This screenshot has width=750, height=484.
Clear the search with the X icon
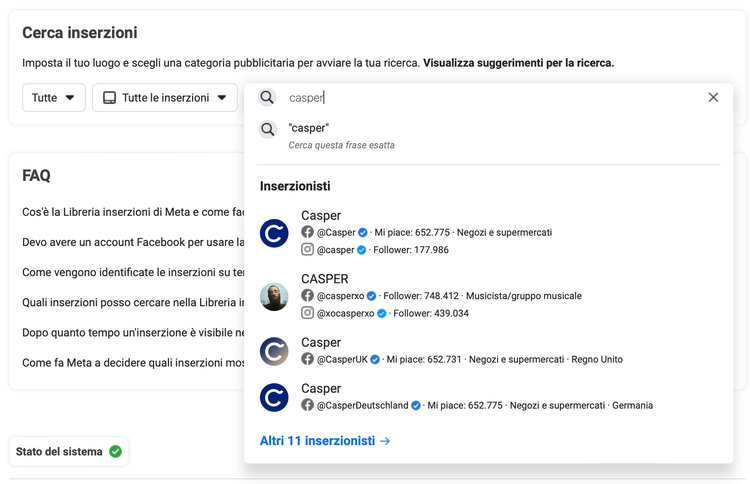coord(713,98)
